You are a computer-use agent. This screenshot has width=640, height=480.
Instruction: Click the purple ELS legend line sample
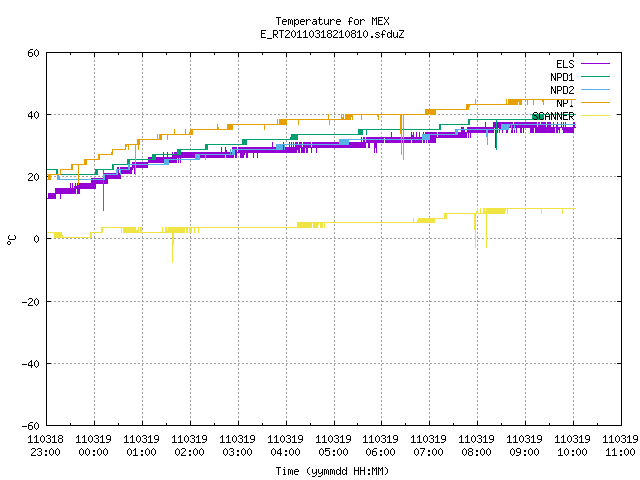[x=595, y=64]
